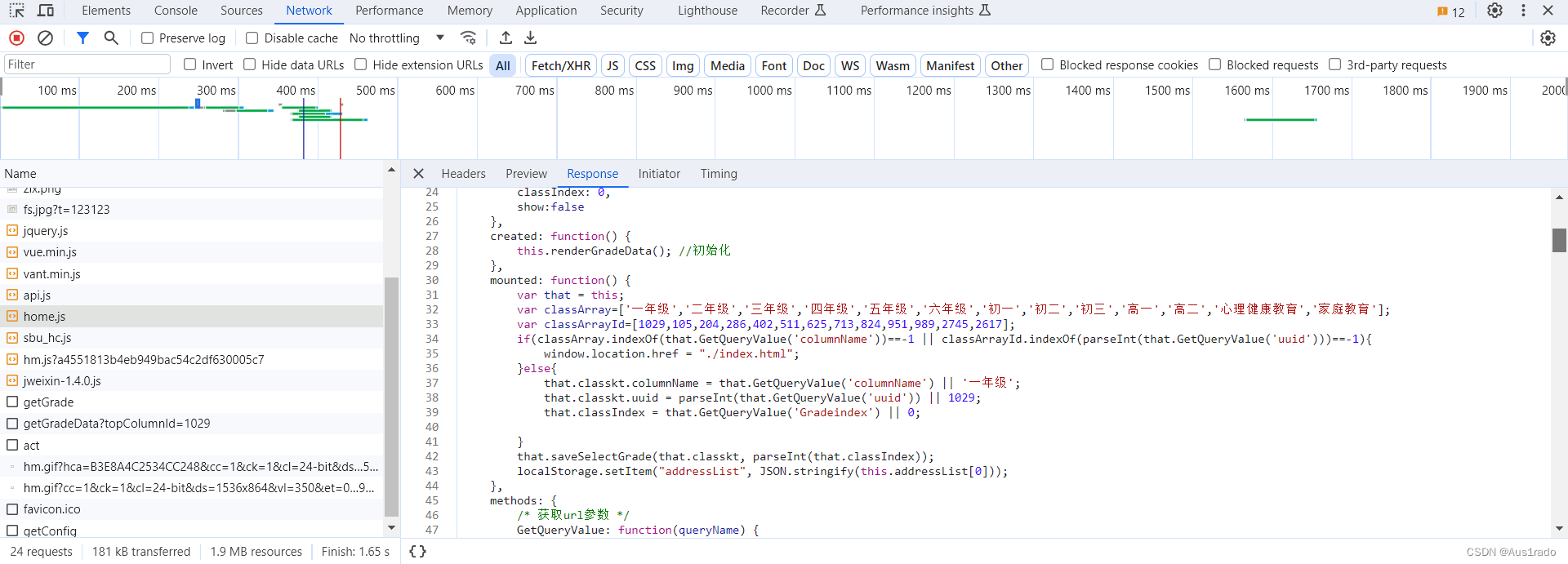Image resolution: width=1568 pixels, height=564 pixels.
Task: Filter requests by JS type
Action: (612, 65)
